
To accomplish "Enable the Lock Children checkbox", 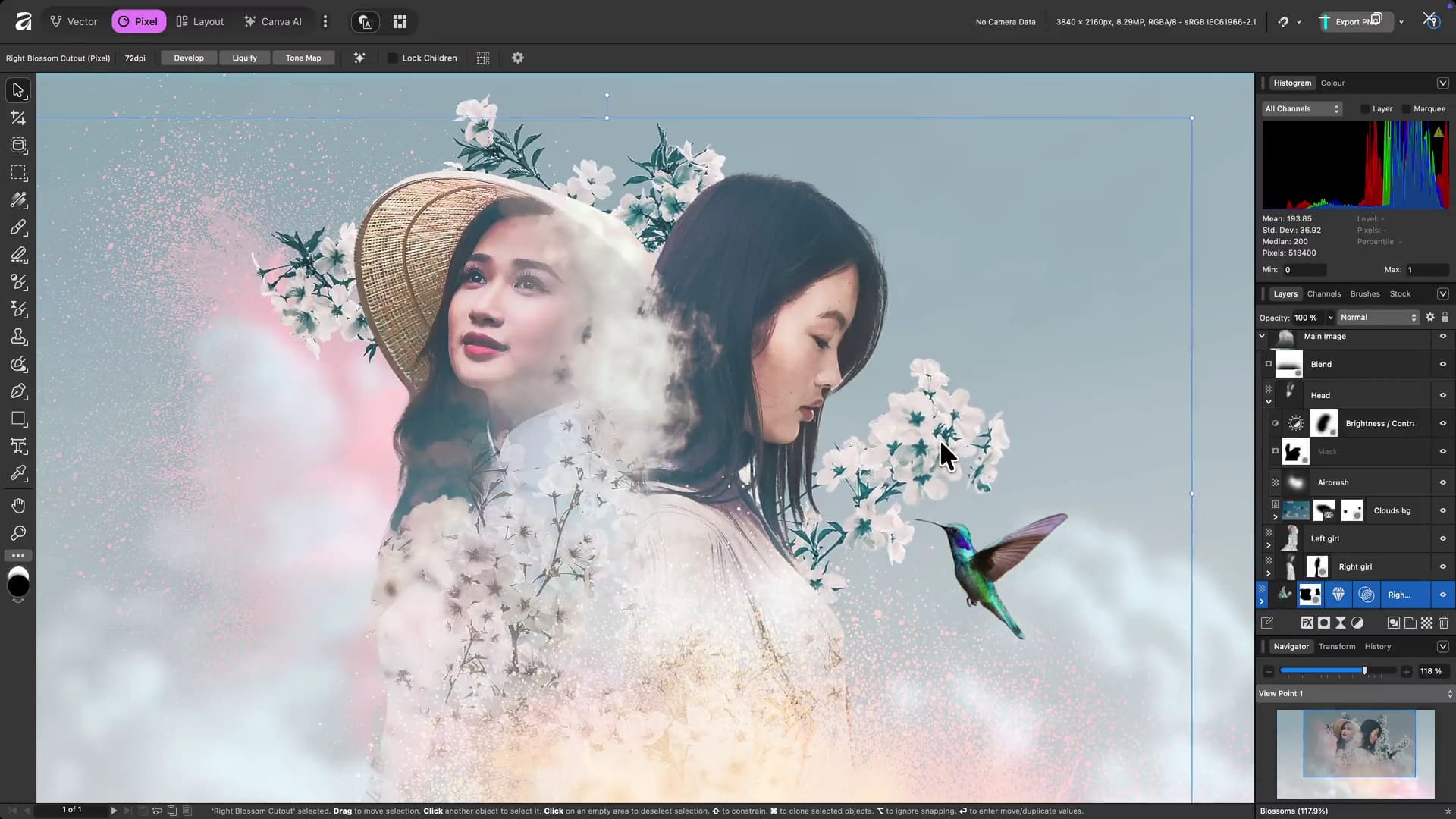I will coord(391,58).
